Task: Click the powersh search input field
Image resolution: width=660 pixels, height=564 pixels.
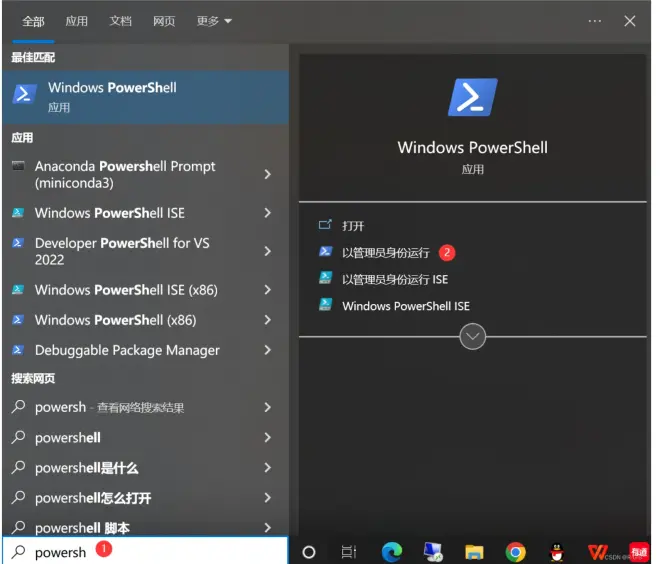Action: tap(145, 551)
